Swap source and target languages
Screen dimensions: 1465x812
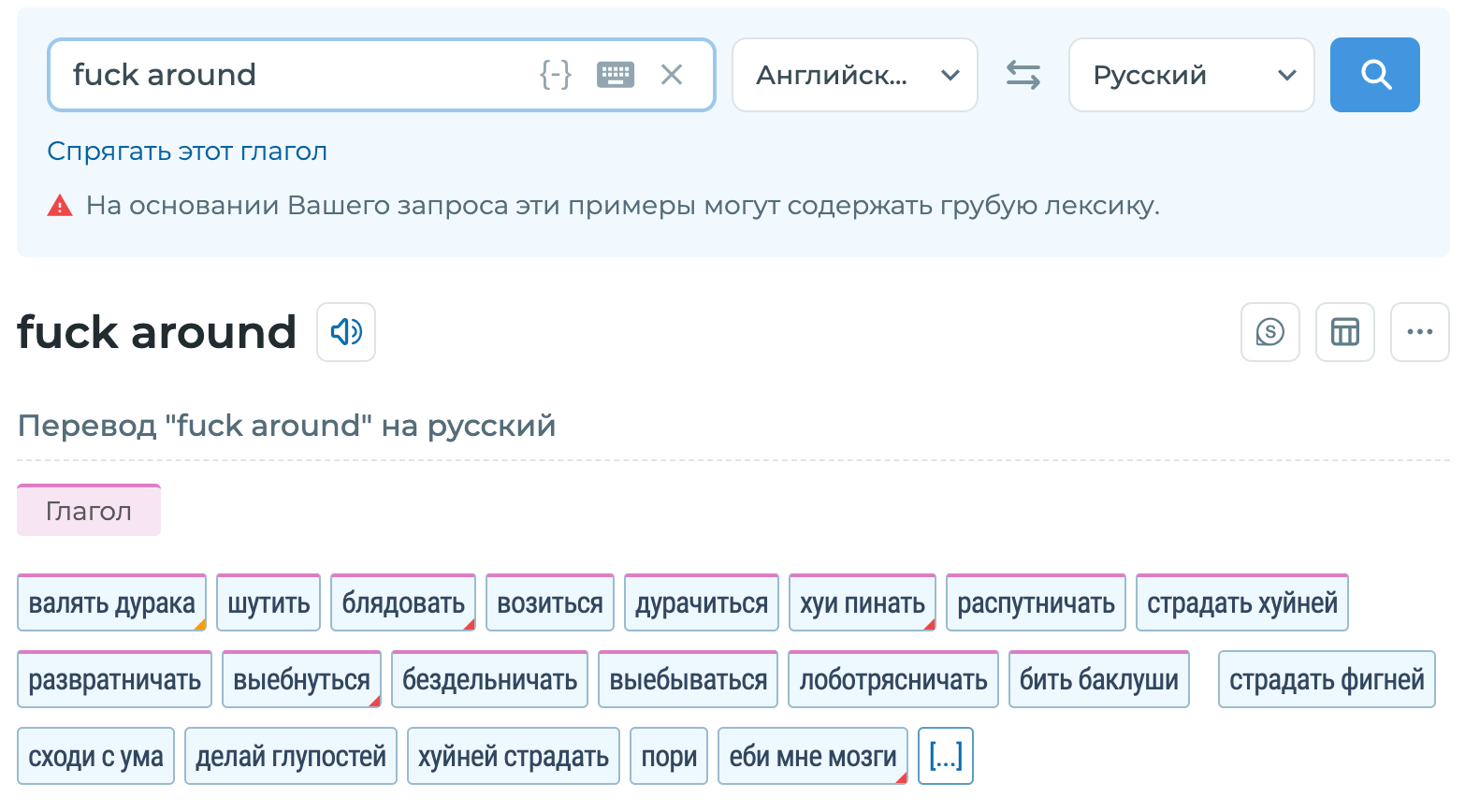(1023, 75)
